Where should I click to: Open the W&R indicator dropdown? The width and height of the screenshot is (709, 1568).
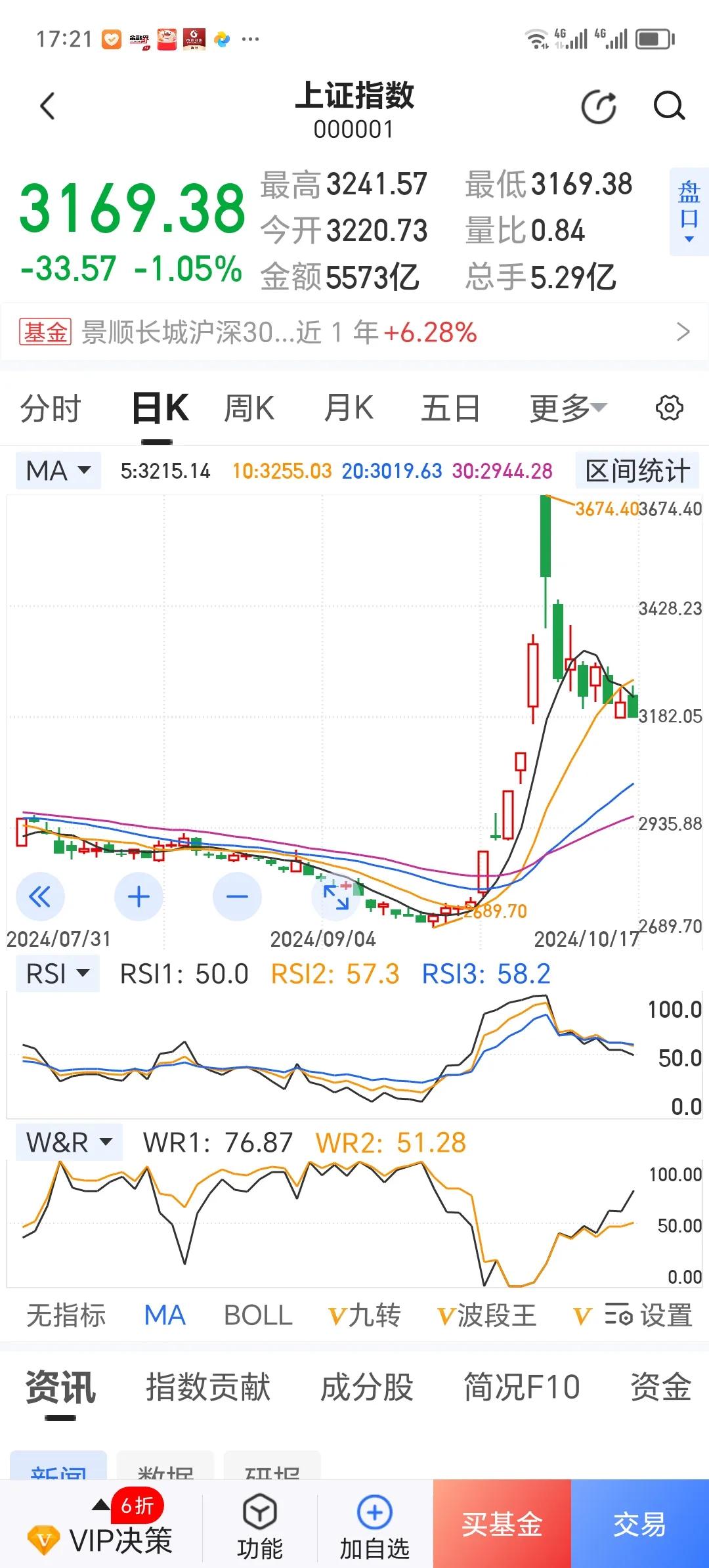tap(69, 1143)
